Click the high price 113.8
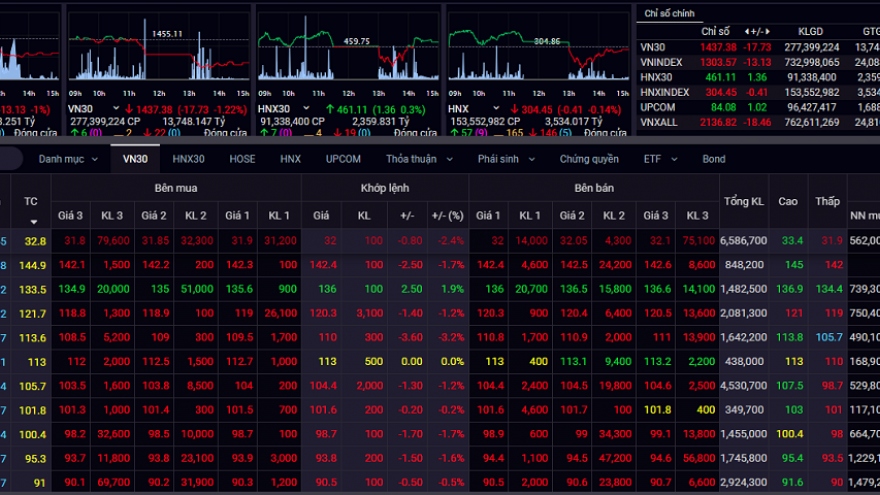 (x=790, y=337)
